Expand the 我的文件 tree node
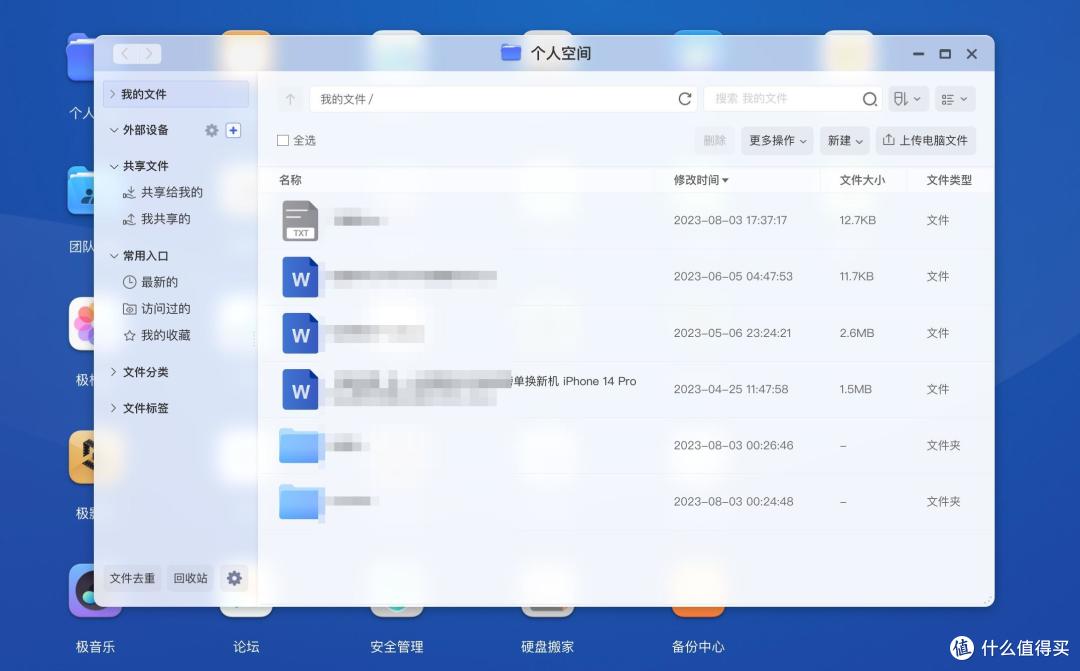 point(112,94)
